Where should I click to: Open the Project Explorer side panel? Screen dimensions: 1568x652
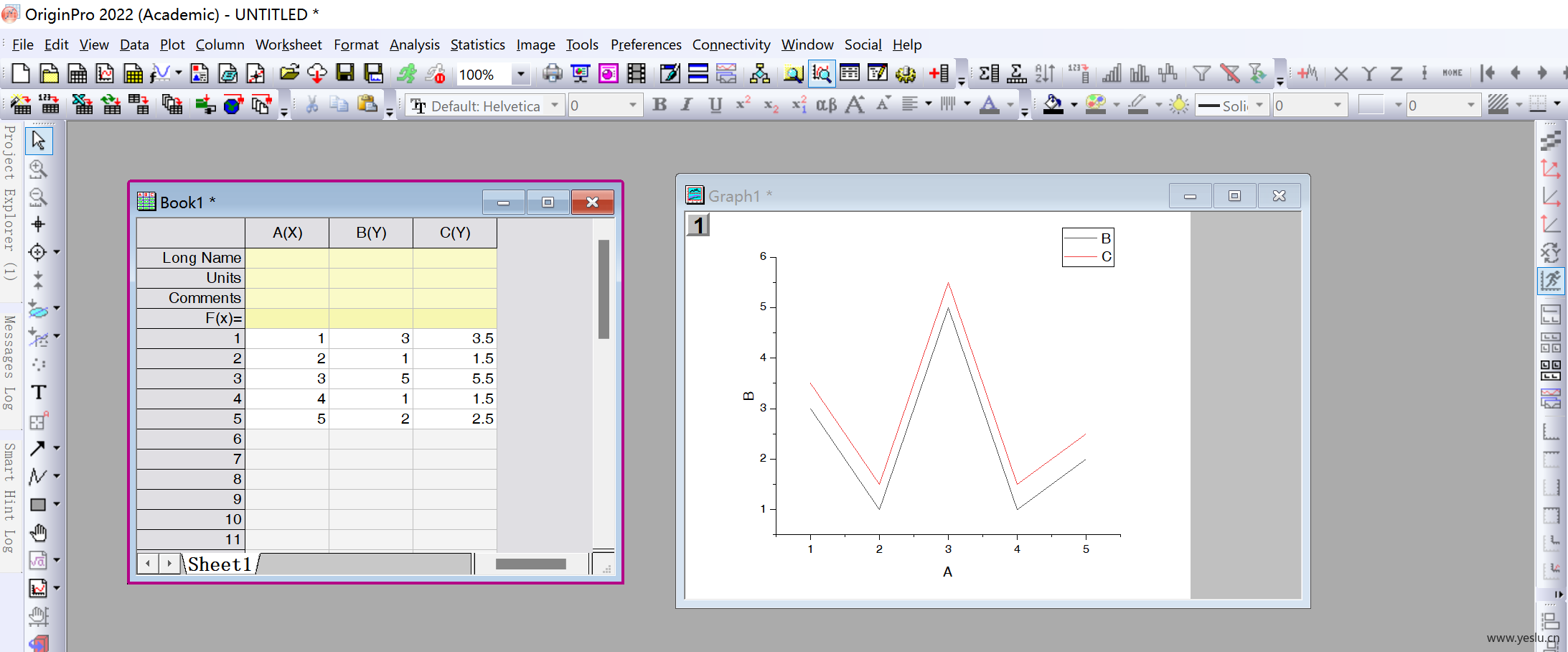(x=9, y=202)
